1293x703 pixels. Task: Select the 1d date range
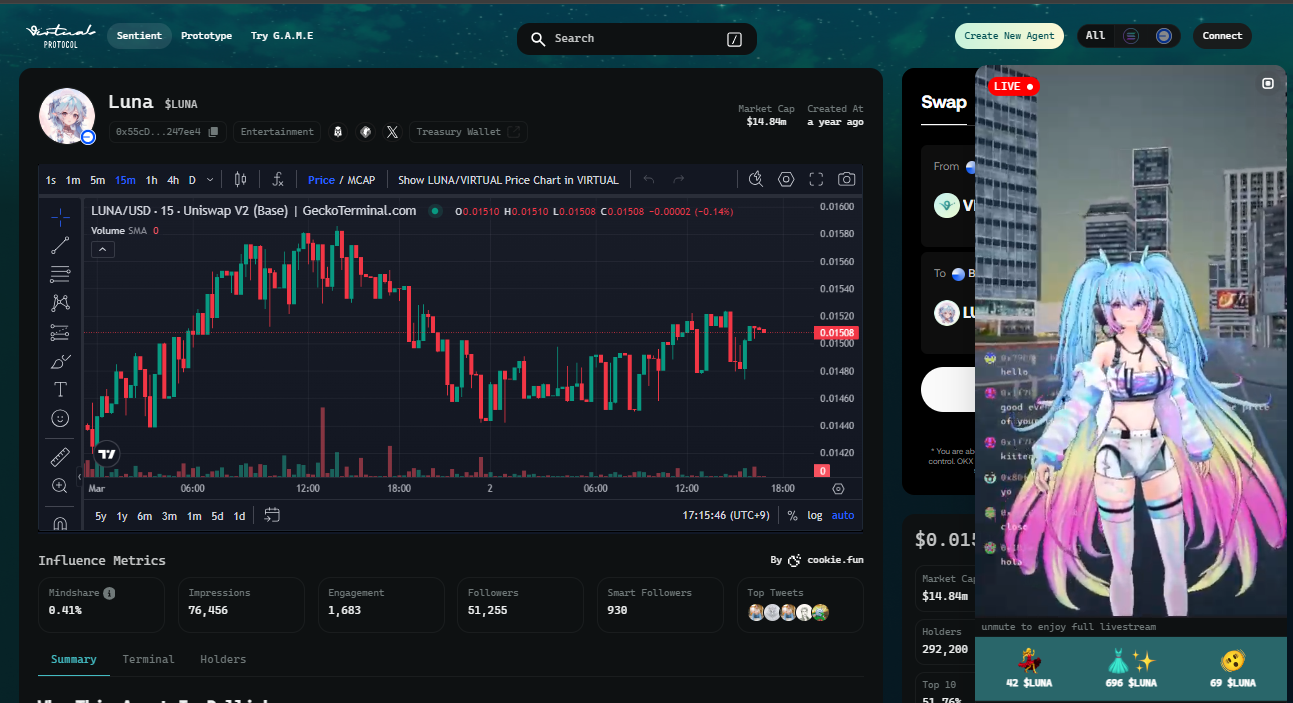[239, 516]
